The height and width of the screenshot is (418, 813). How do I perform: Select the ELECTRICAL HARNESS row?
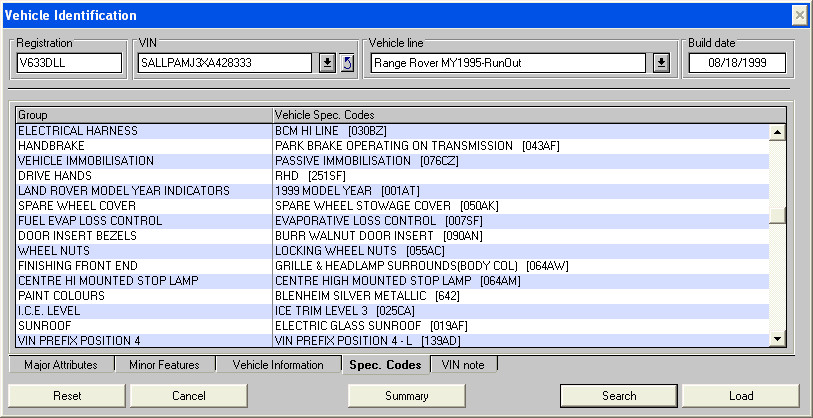tap(392, 131)
